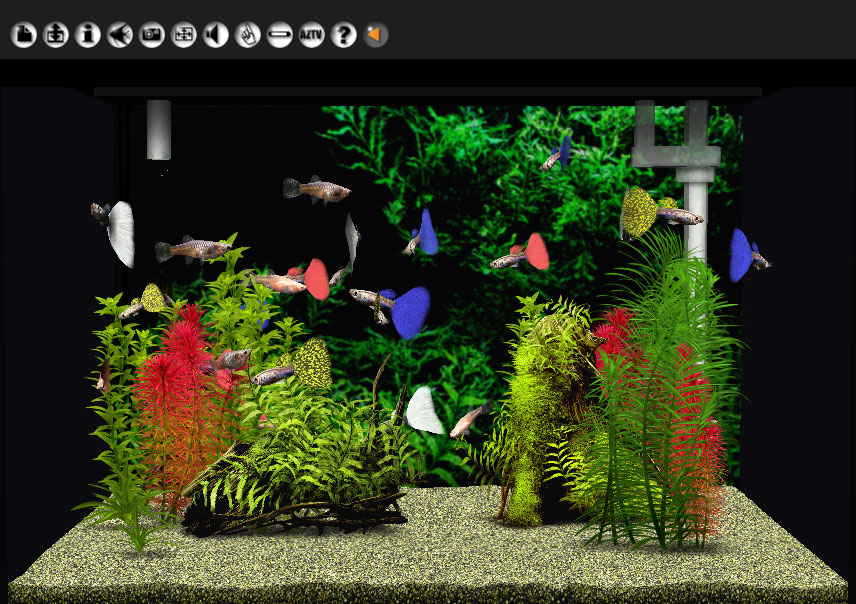The image size is (856, 604).
Task: Open help with the question mark icon
Action: pyautogui.click(x=344, y=35)
